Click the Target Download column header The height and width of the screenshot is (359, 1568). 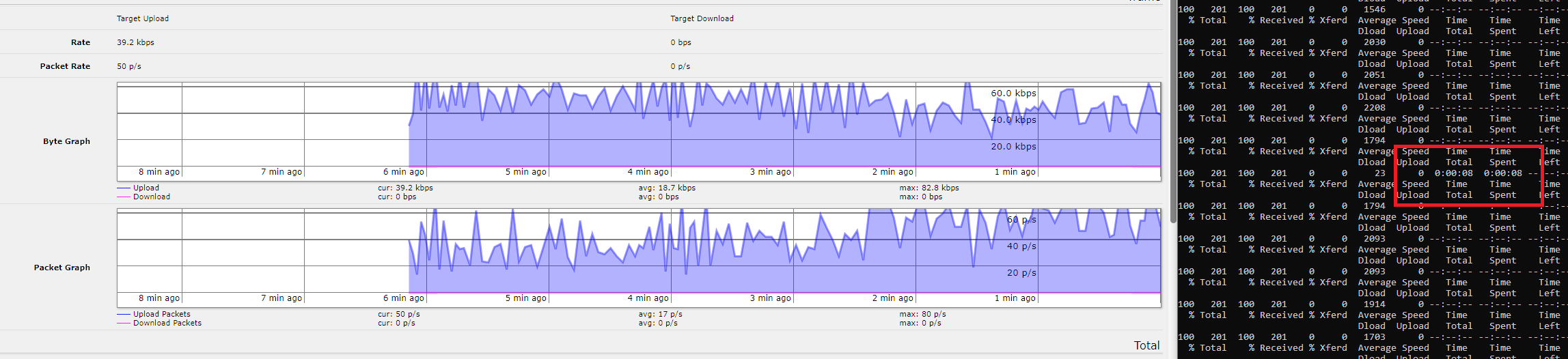702,18
